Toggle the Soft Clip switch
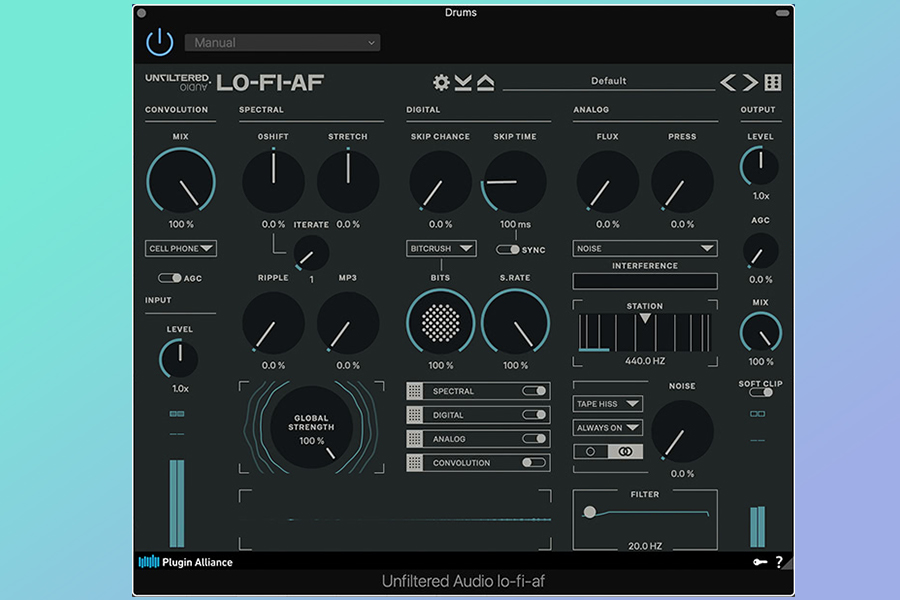 [761, 393]
